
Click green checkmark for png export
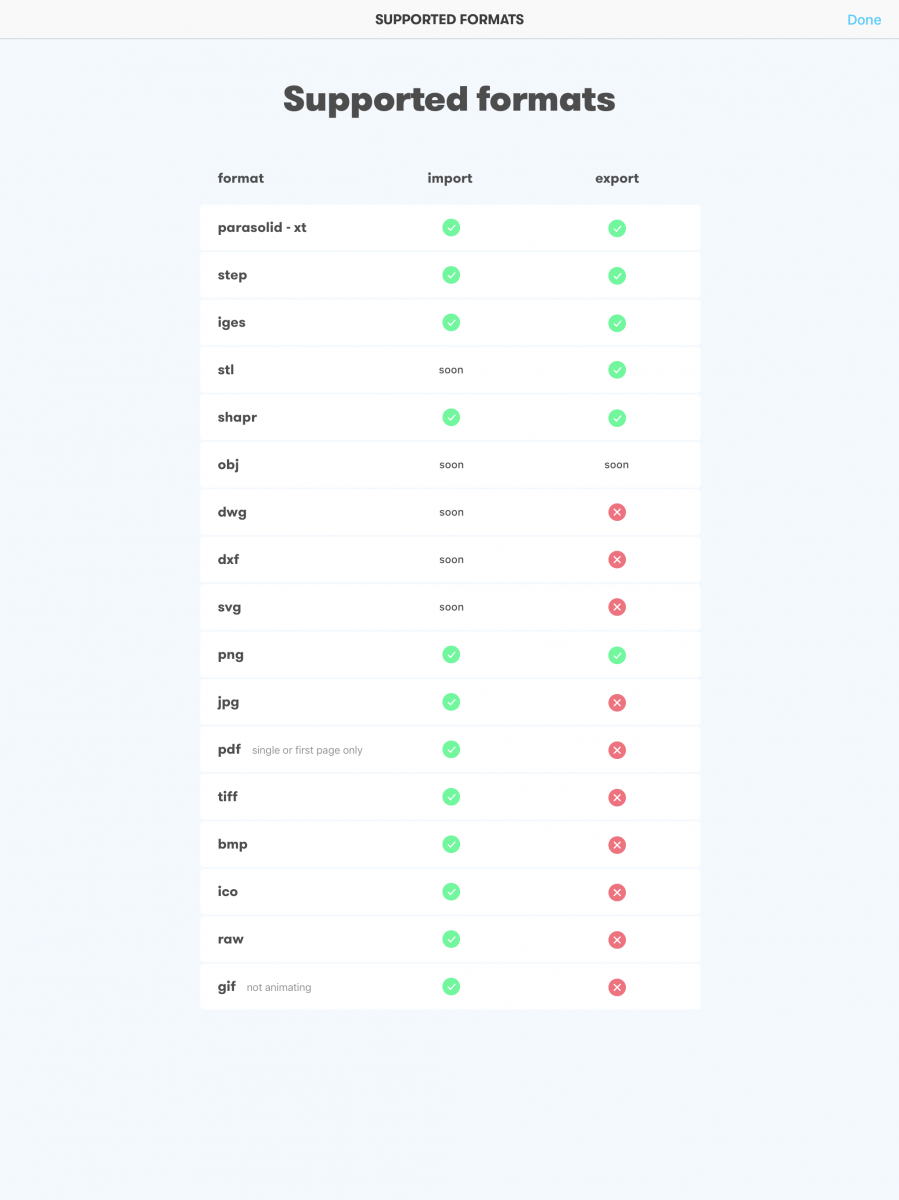coord(617,655)
